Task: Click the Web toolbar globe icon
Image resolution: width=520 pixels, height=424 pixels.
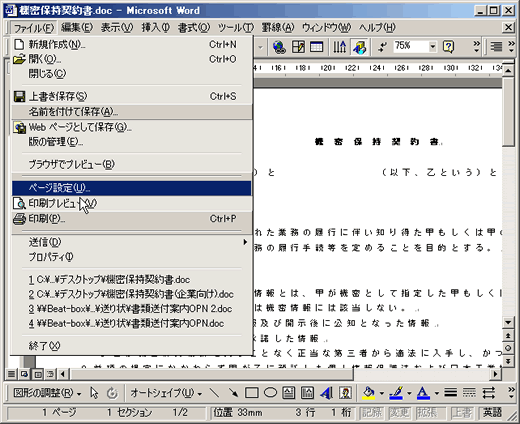Action: point(279,47)
